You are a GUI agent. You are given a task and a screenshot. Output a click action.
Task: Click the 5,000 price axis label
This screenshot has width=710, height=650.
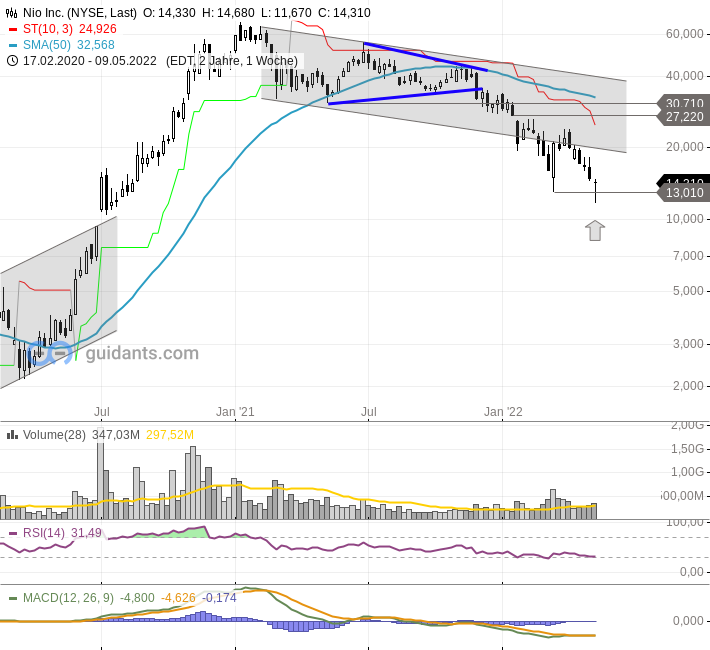click(x=688, y=291)
